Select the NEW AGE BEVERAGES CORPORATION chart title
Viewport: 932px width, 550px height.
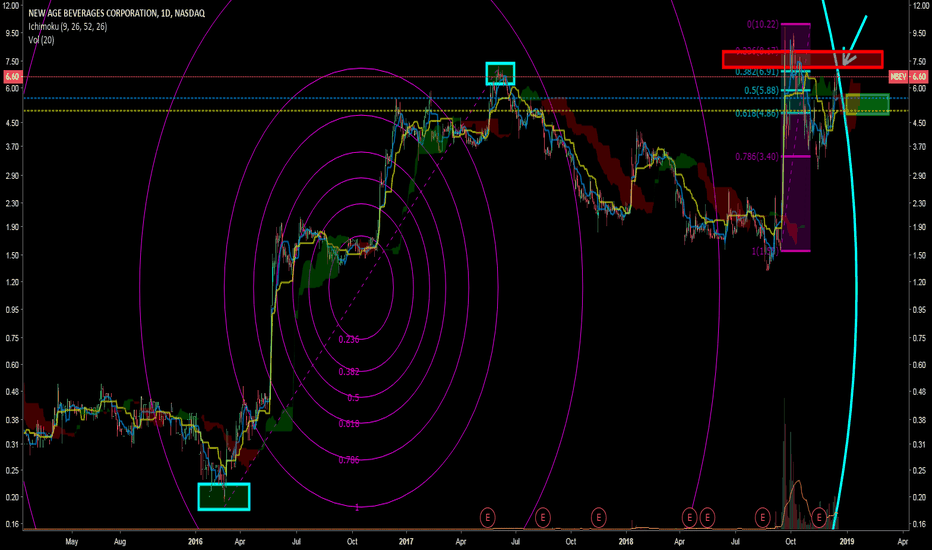click(116, 13)
